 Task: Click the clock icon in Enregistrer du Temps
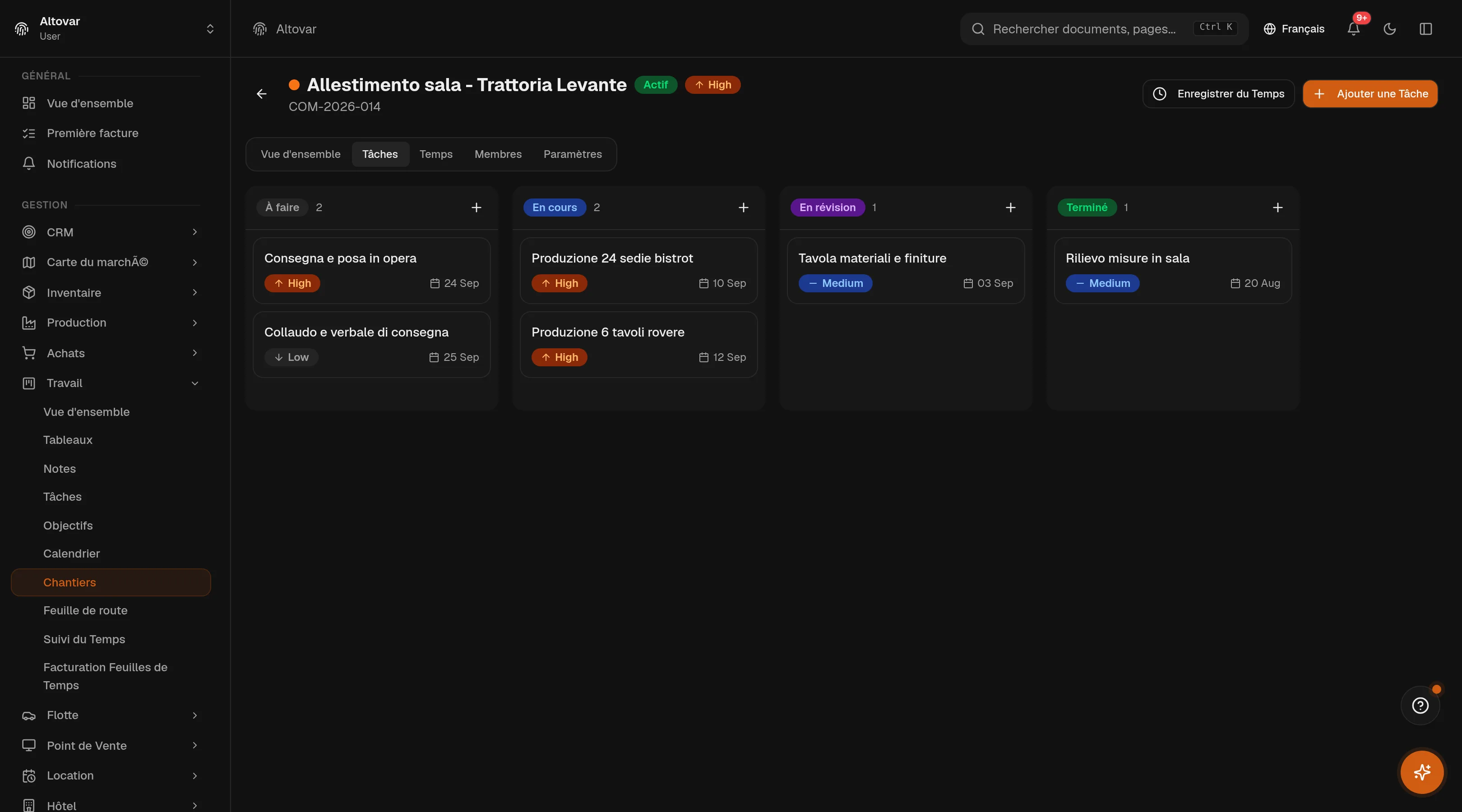tap(1160, 94)
